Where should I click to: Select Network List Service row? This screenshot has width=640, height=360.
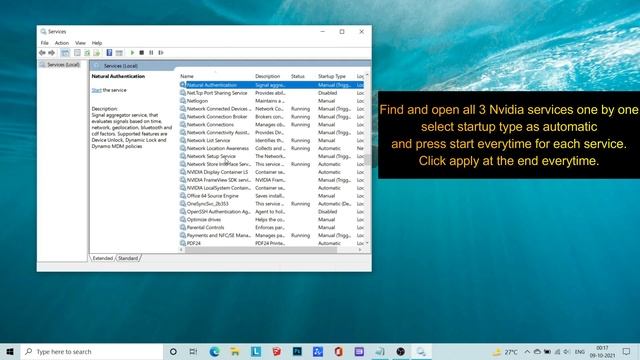[x=271, y=140]
